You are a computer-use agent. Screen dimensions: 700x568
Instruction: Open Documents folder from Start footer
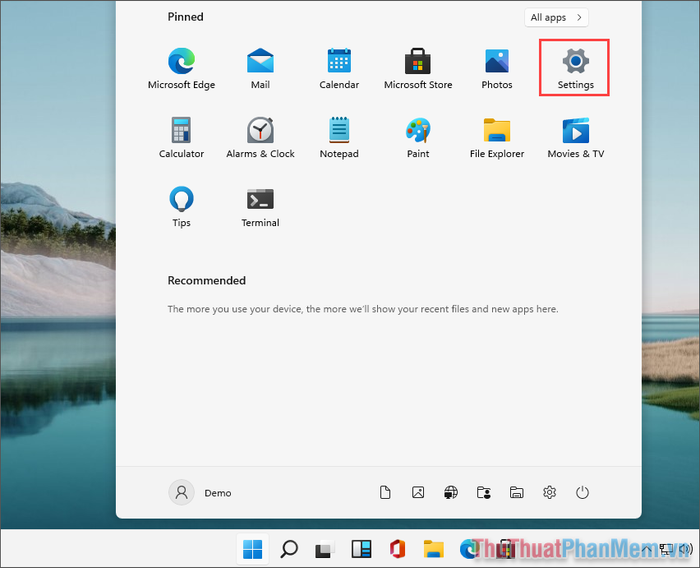(x=385, y=493)
